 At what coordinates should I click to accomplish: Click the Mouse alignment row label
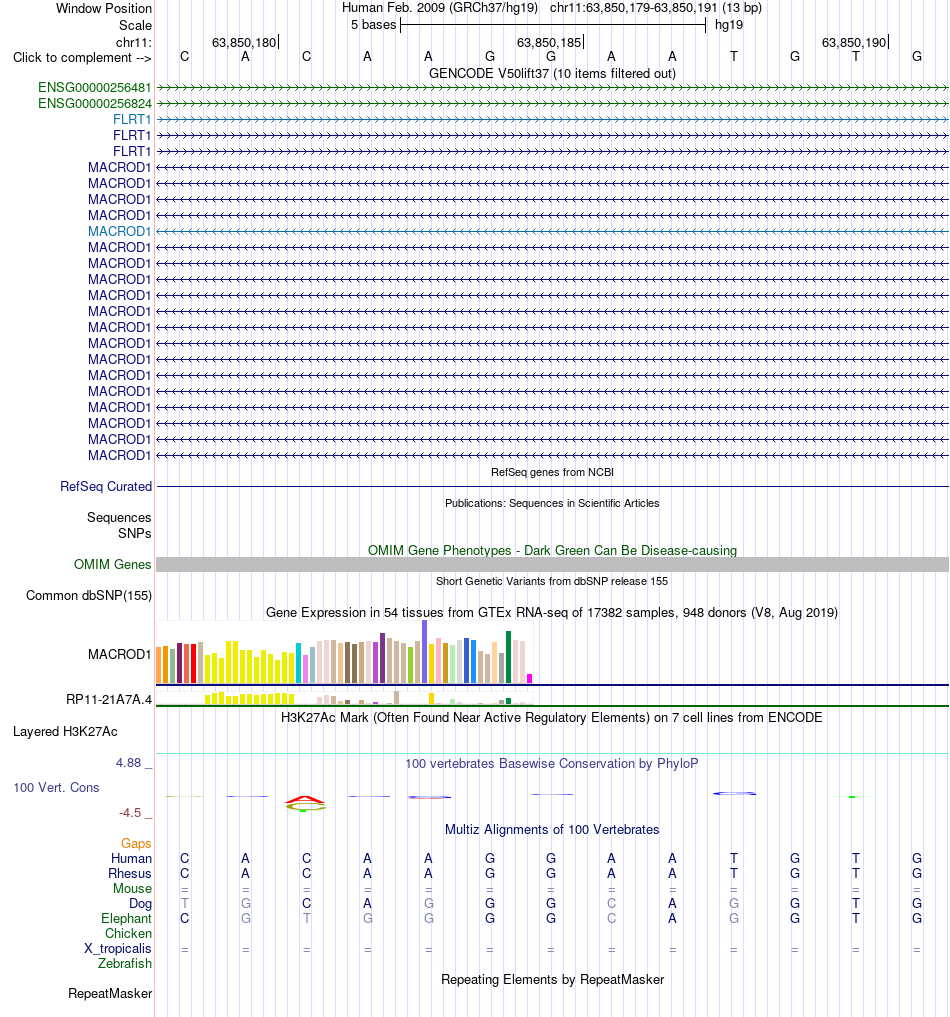pyautogui.click(x=132, y=889)
